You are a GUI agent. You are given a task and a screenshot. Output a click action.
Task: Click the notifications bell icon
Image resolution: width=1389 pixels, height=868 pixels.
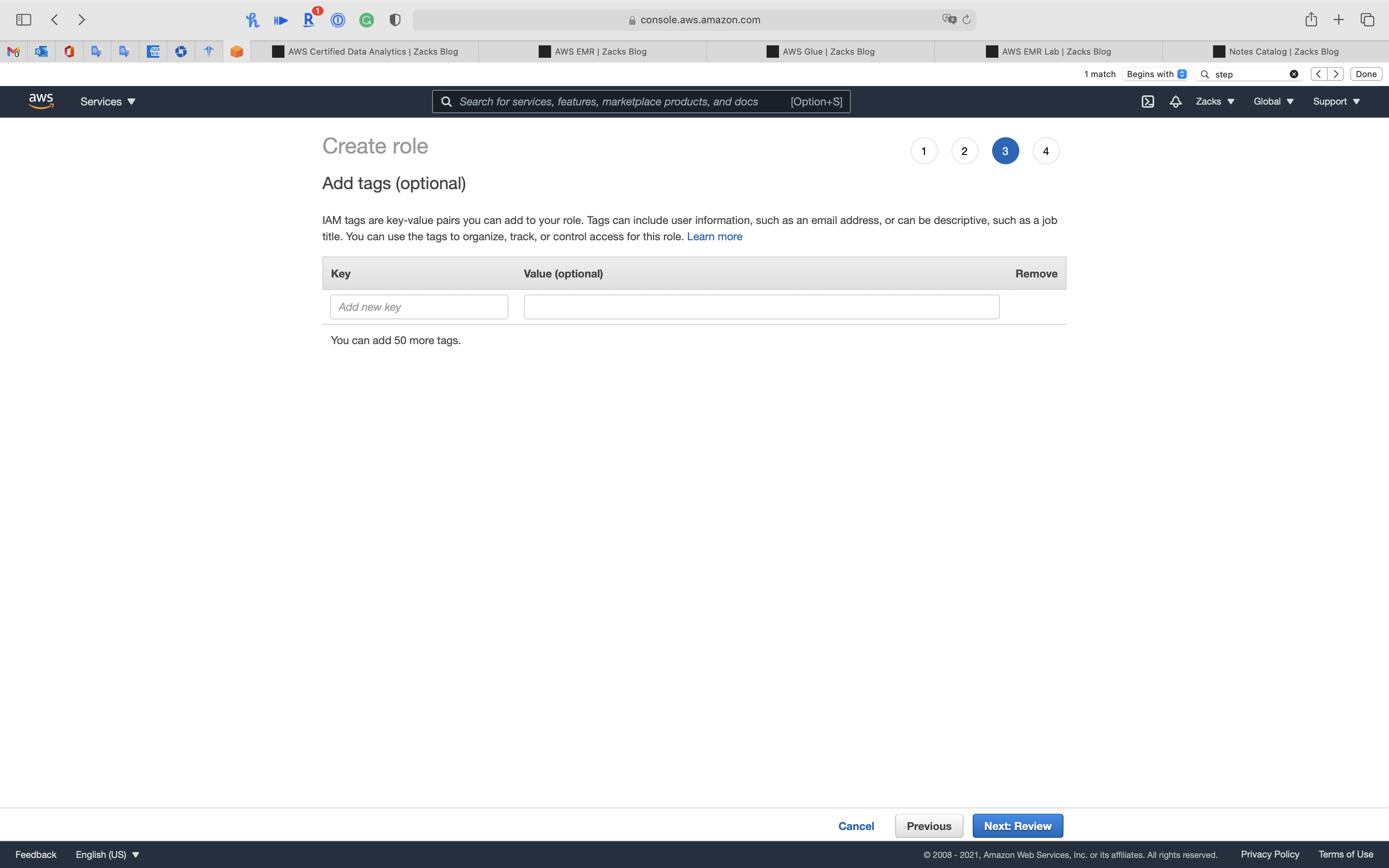(x=1175, y=102)
